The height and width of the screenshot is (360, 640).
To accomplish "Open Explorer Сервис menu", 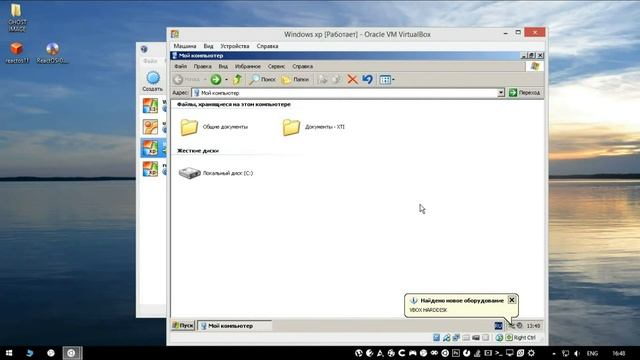I will pos(276,66).
